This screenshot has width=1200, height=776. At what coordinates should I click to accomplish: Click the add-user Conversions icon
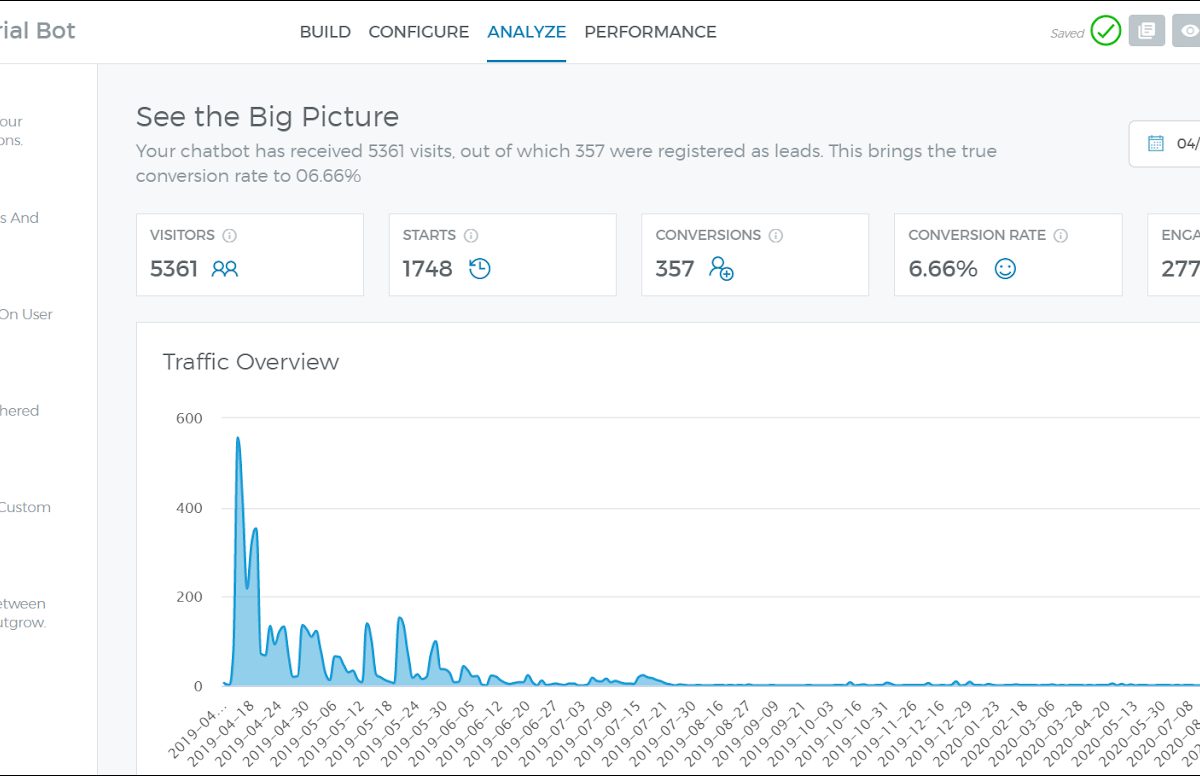(721, 269)
